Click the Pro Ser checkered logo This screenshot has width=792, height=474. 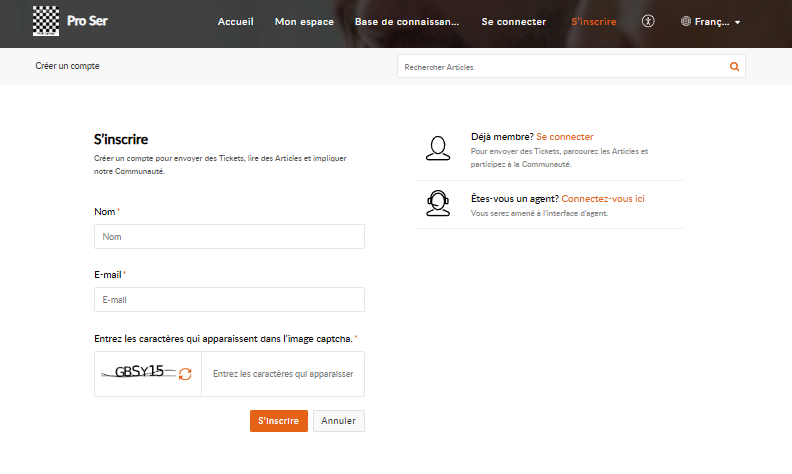point(45,21)
